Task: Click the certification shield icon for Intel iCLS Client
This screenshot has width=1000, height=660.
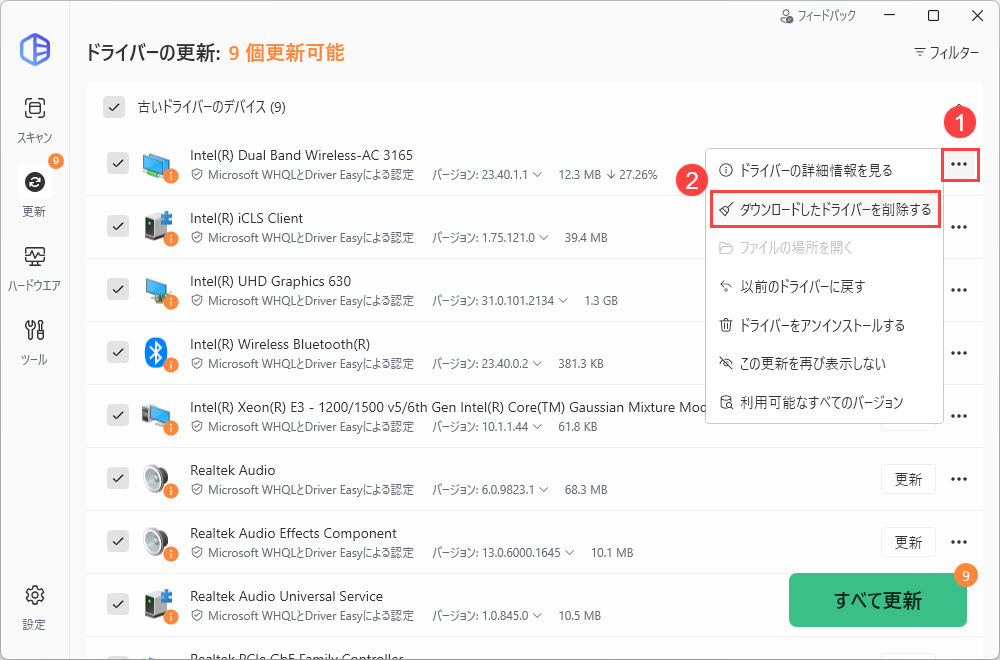Action: click(x=197, y=238)
